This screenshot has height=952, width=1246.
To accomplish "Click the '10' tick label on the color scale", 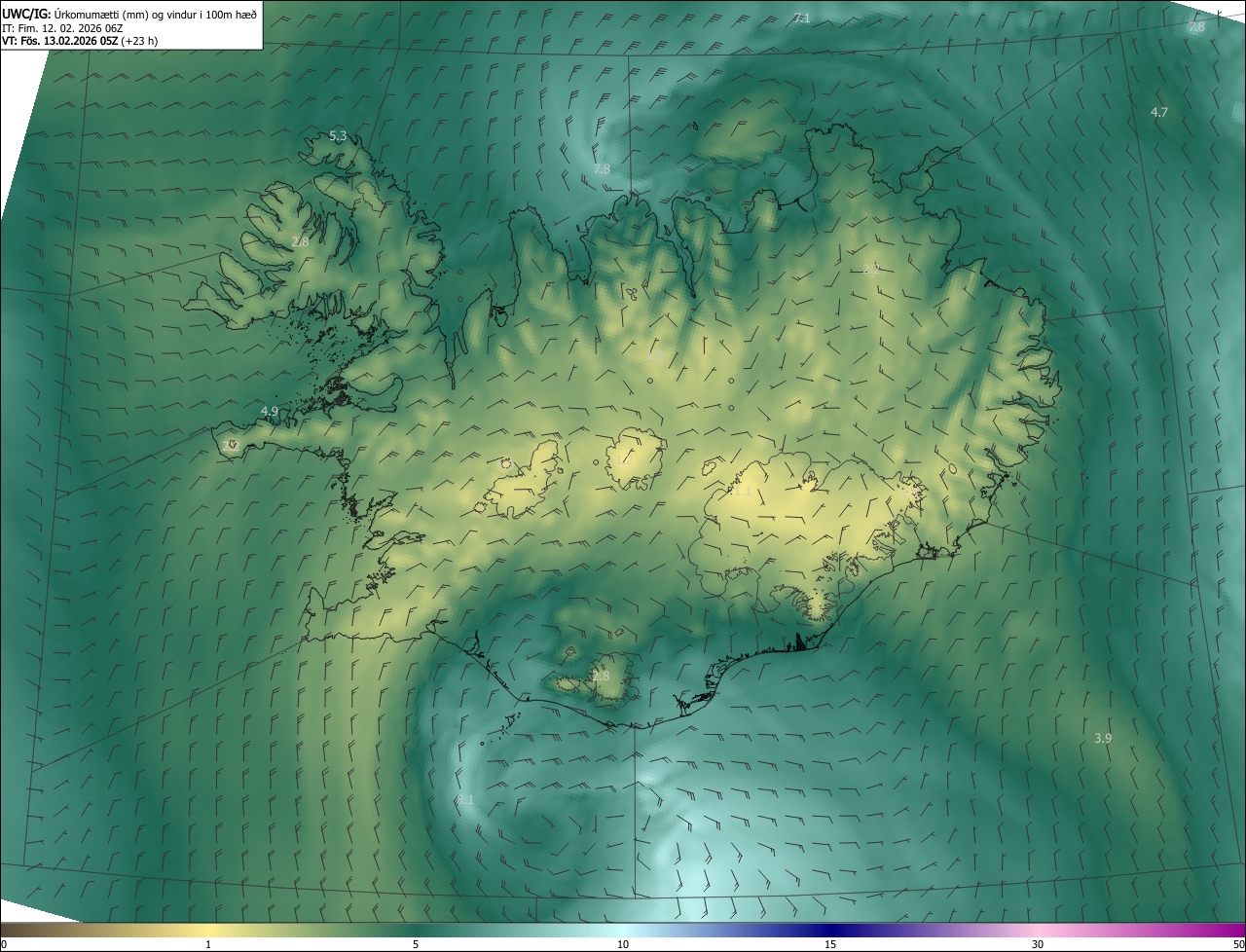I will 623,944.
